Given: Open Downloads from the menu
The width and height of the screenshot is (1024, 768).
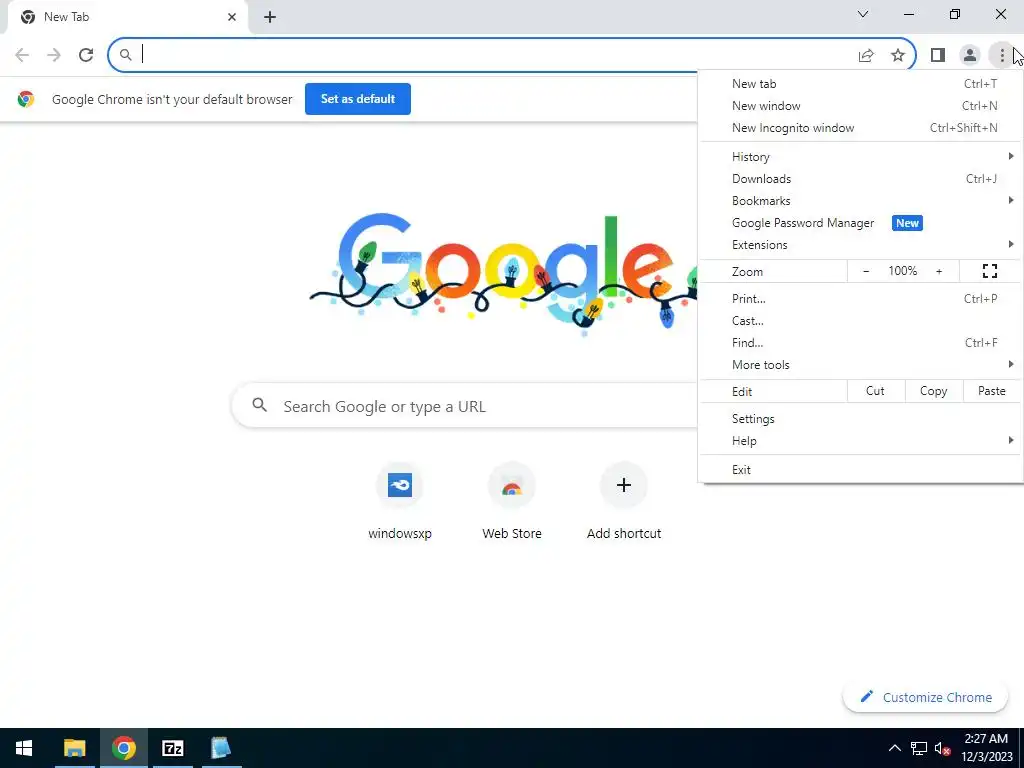Looking at the screenshot, I should [x=861, y=179].
